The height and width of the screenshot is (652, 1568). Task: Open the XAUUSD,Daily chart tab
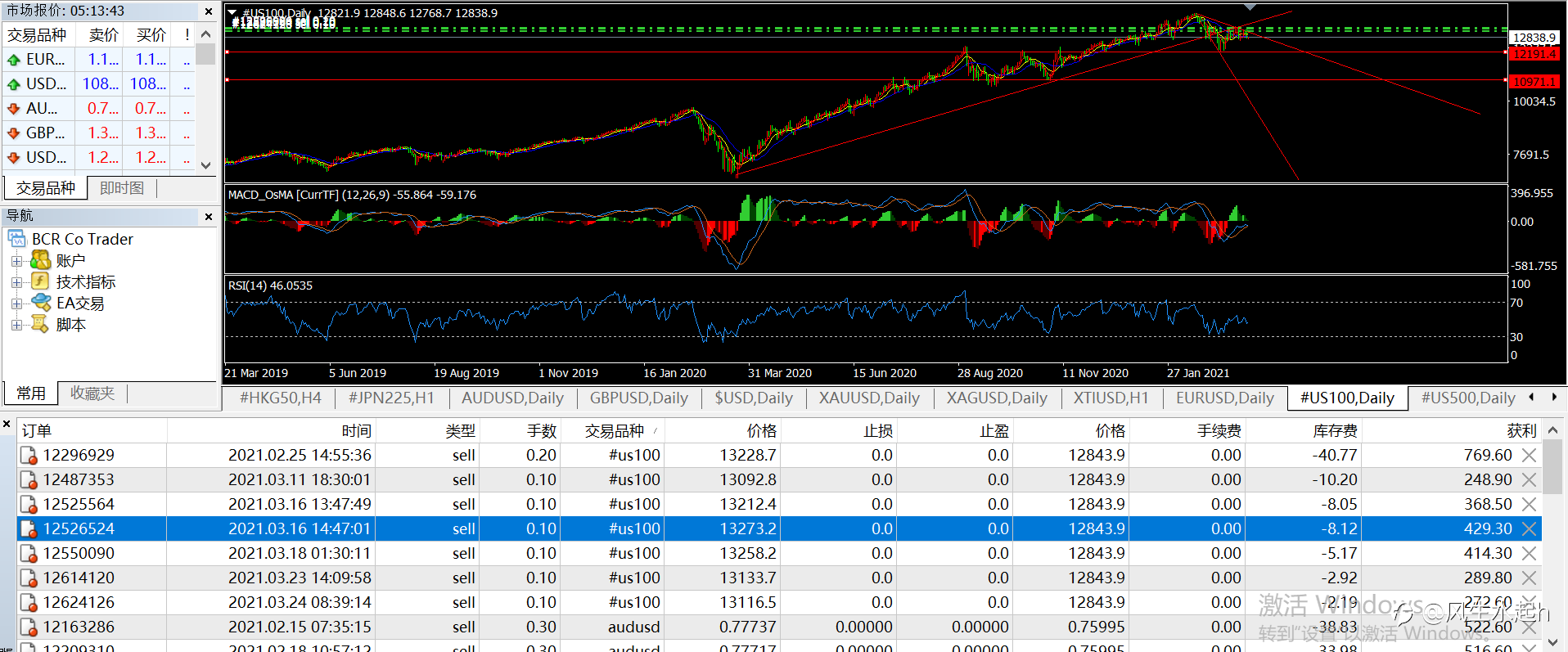(x=869, y=398)
